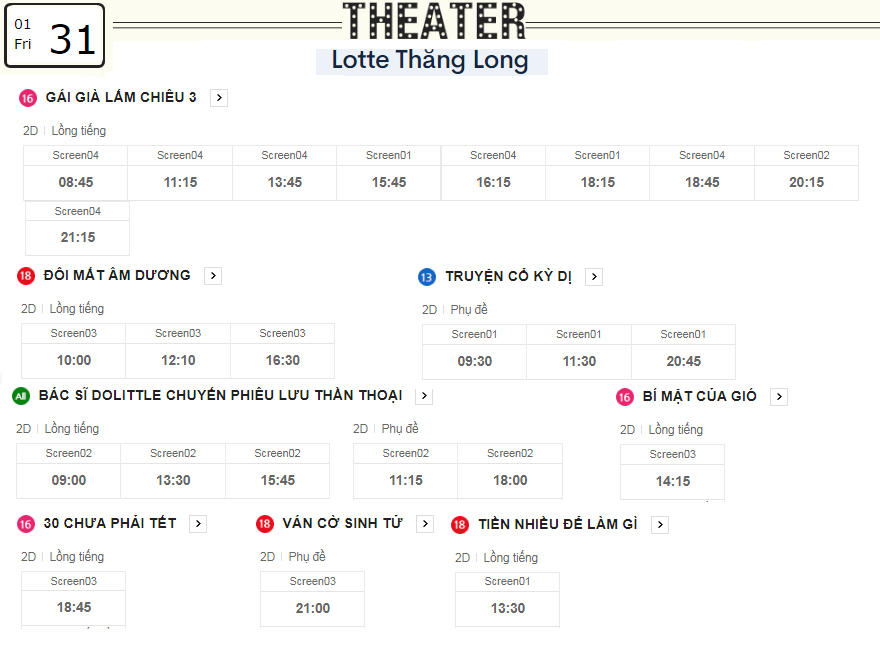Click the Fri 31 date box
Image resolution: width=880 pixels, height=646 pixels.
pyautogui.click(x=54, y=35)
